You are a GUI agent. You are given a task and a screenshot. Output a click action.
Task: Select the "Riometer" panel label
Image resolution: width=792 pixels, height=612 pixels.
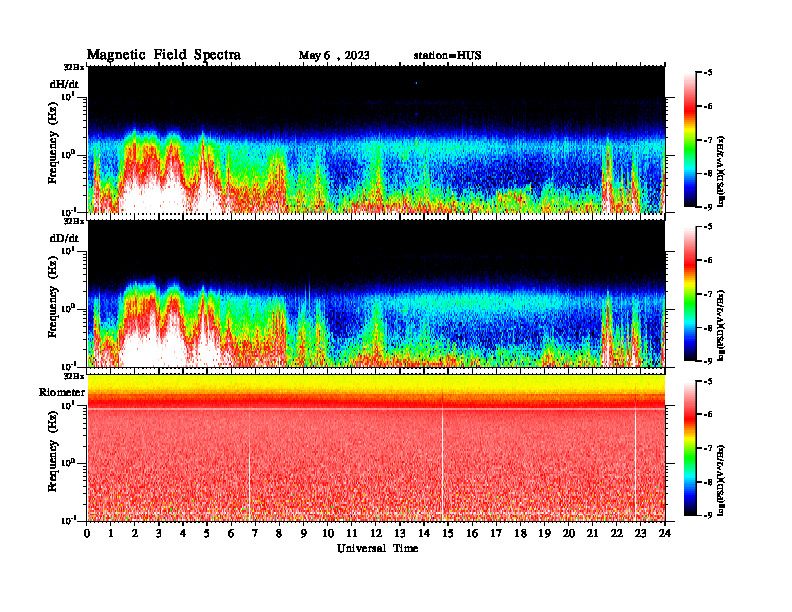point(62,392)
